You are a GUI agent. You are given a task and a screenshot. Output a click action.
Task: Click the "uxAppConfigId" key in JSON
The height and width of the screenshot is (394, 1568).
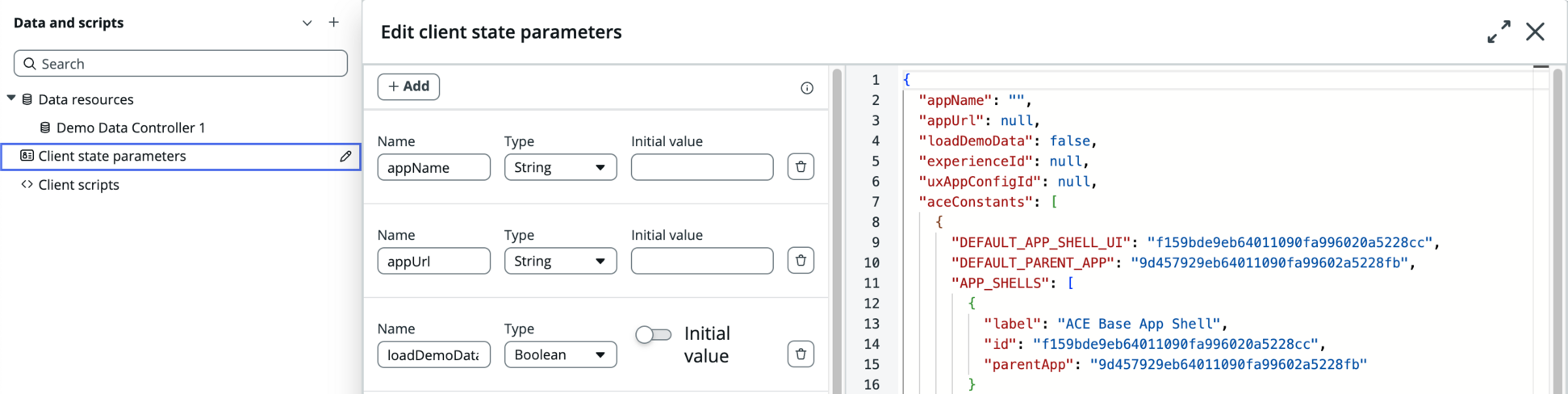click(980, 182)
